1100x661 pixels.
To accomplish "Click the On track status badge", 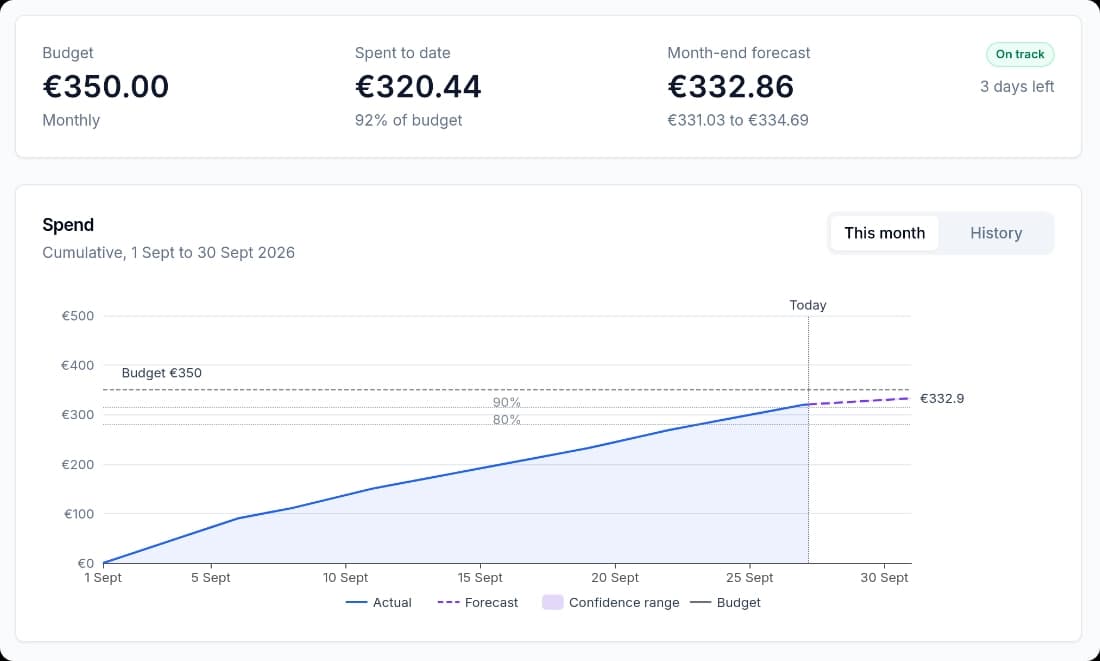I will [x=1019, y=54].
